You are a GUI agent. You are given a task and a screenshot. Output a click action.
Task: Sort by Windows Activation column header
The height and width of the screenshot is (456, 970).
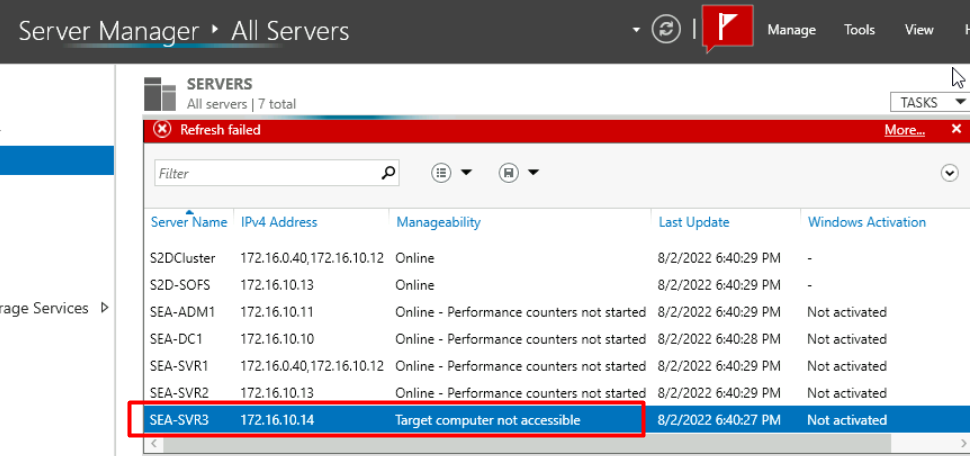coord(867,222)
